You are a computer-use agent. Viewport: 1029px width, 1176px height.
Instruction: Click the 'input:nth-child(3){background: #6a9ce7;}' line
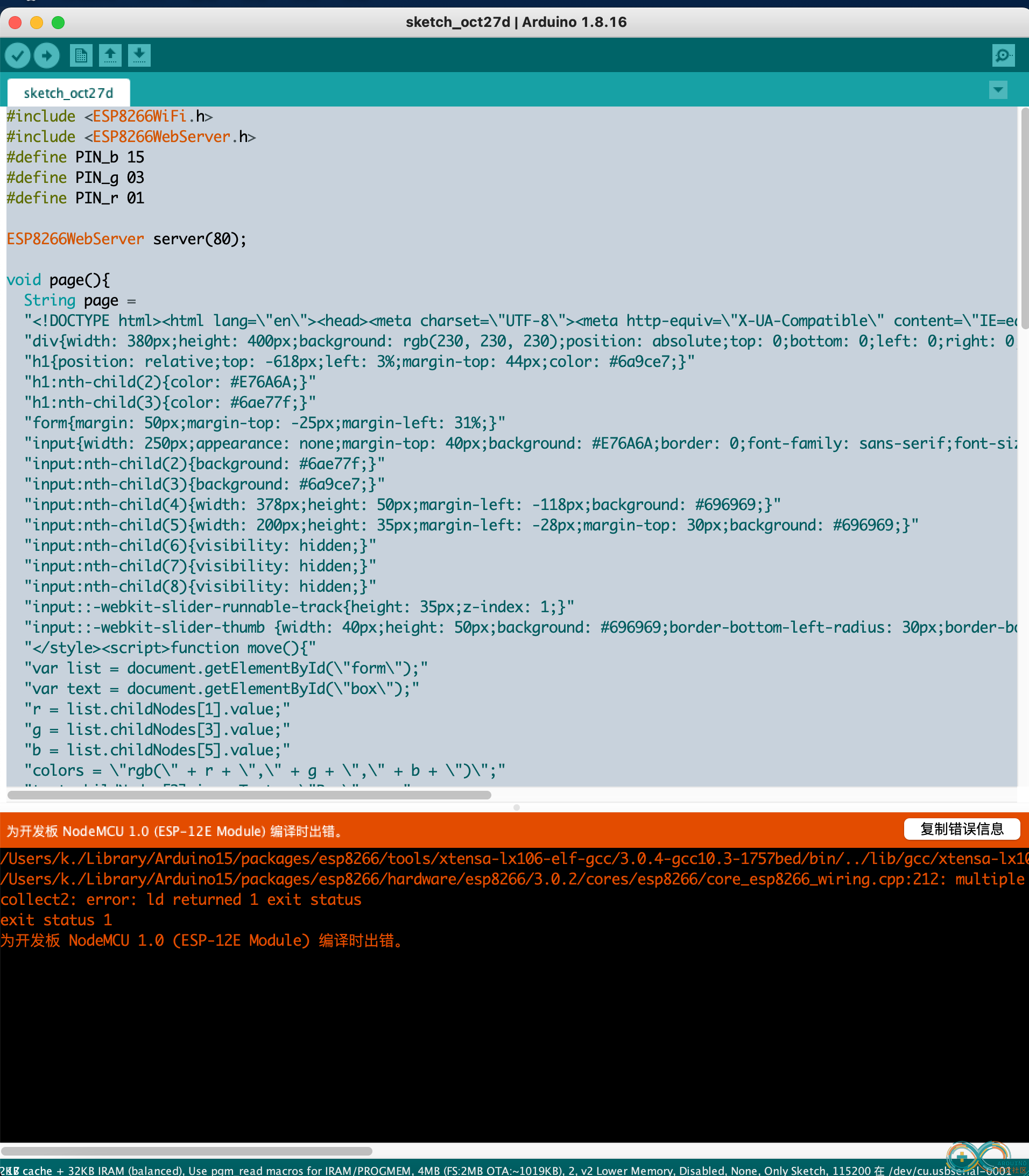[x=205, y=484]
